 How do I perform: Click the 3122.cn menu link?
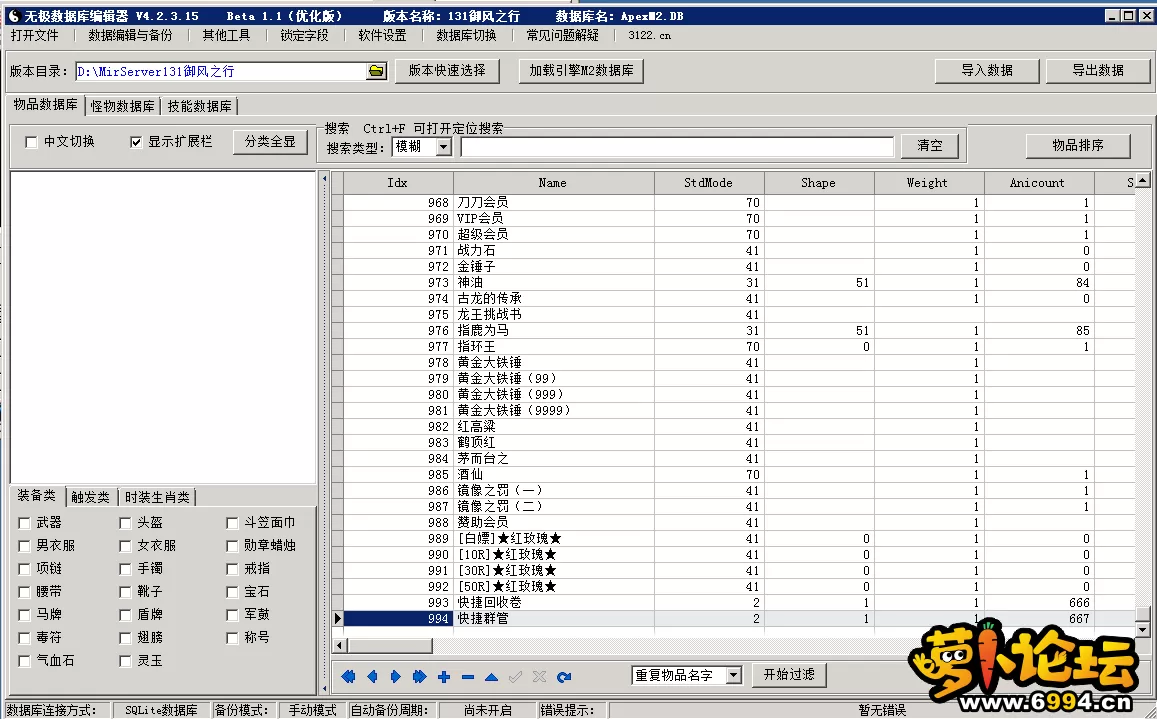click(649, 35)
